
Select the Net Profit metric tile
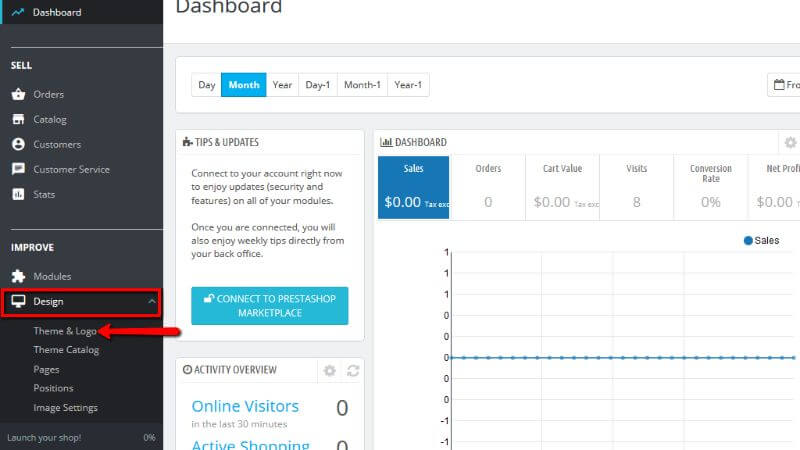coord(774,187)
